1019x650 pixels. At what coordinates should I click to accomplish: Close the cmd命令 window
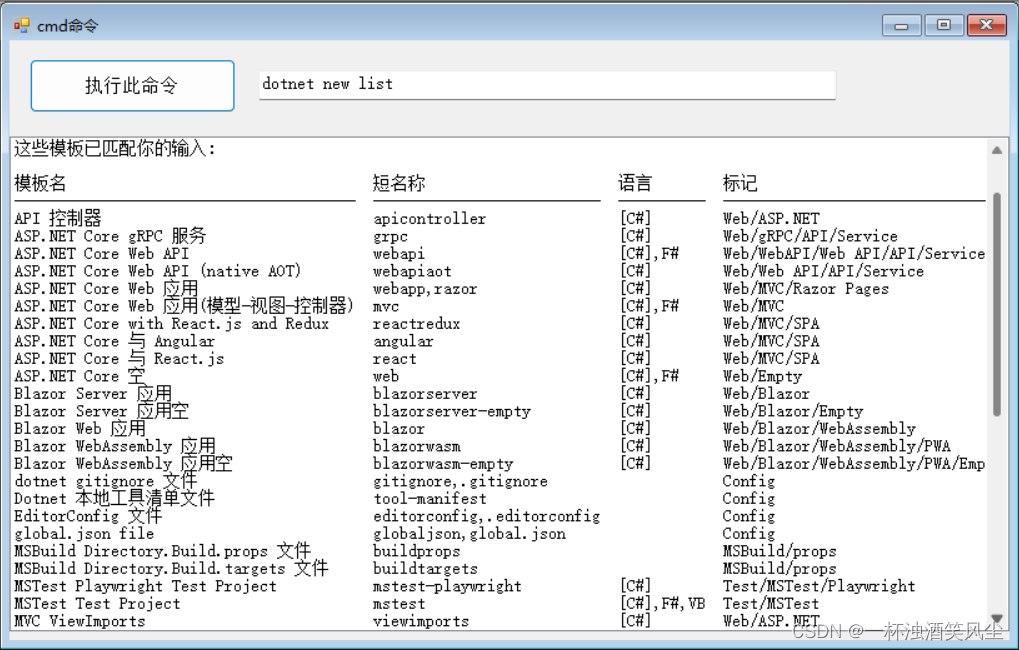pos(987,25)
